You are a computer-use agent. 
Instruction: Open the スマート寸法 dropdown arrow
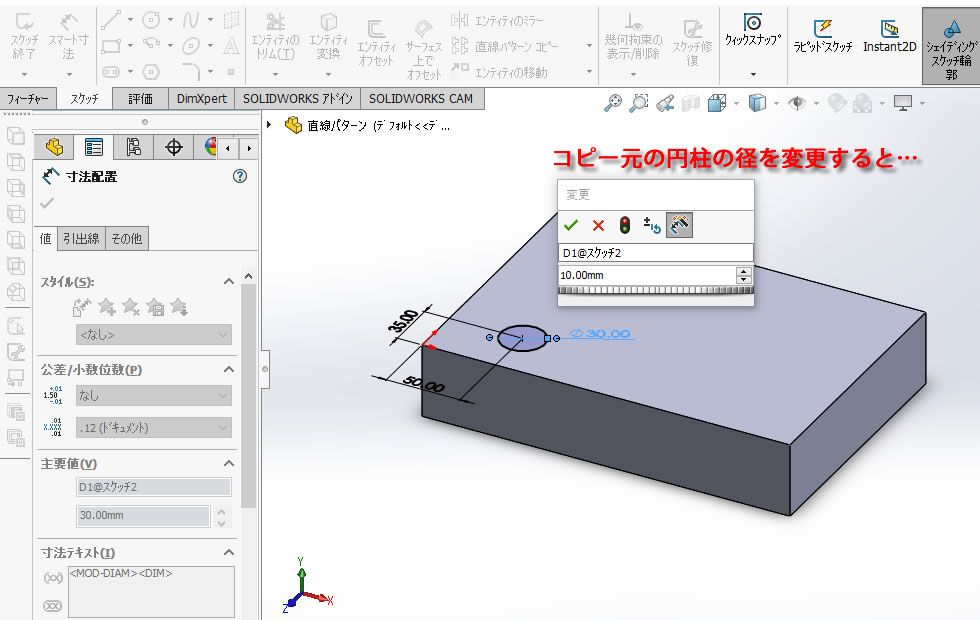coord(69,74)
